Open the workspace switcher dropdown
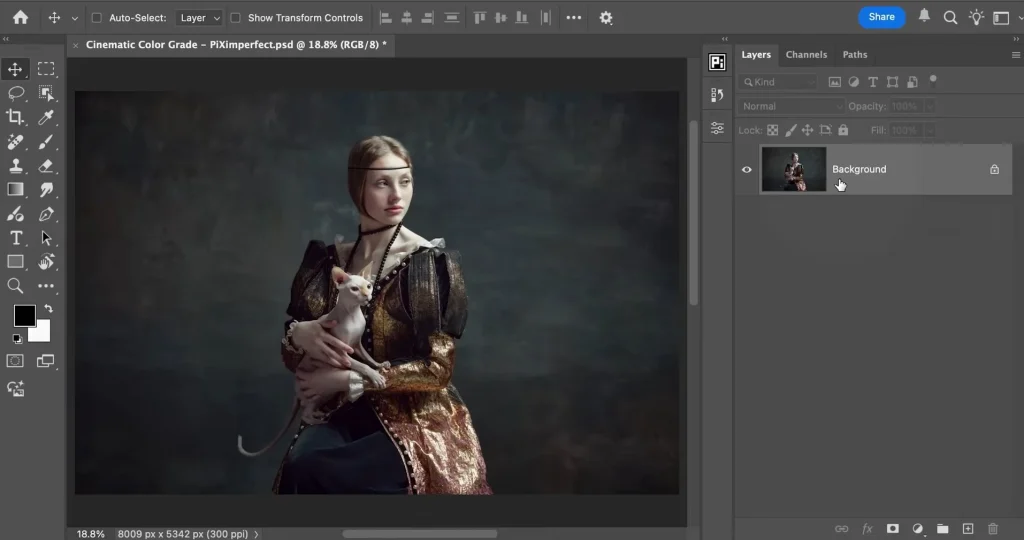1024x540 pixels. coord(1002,18)
